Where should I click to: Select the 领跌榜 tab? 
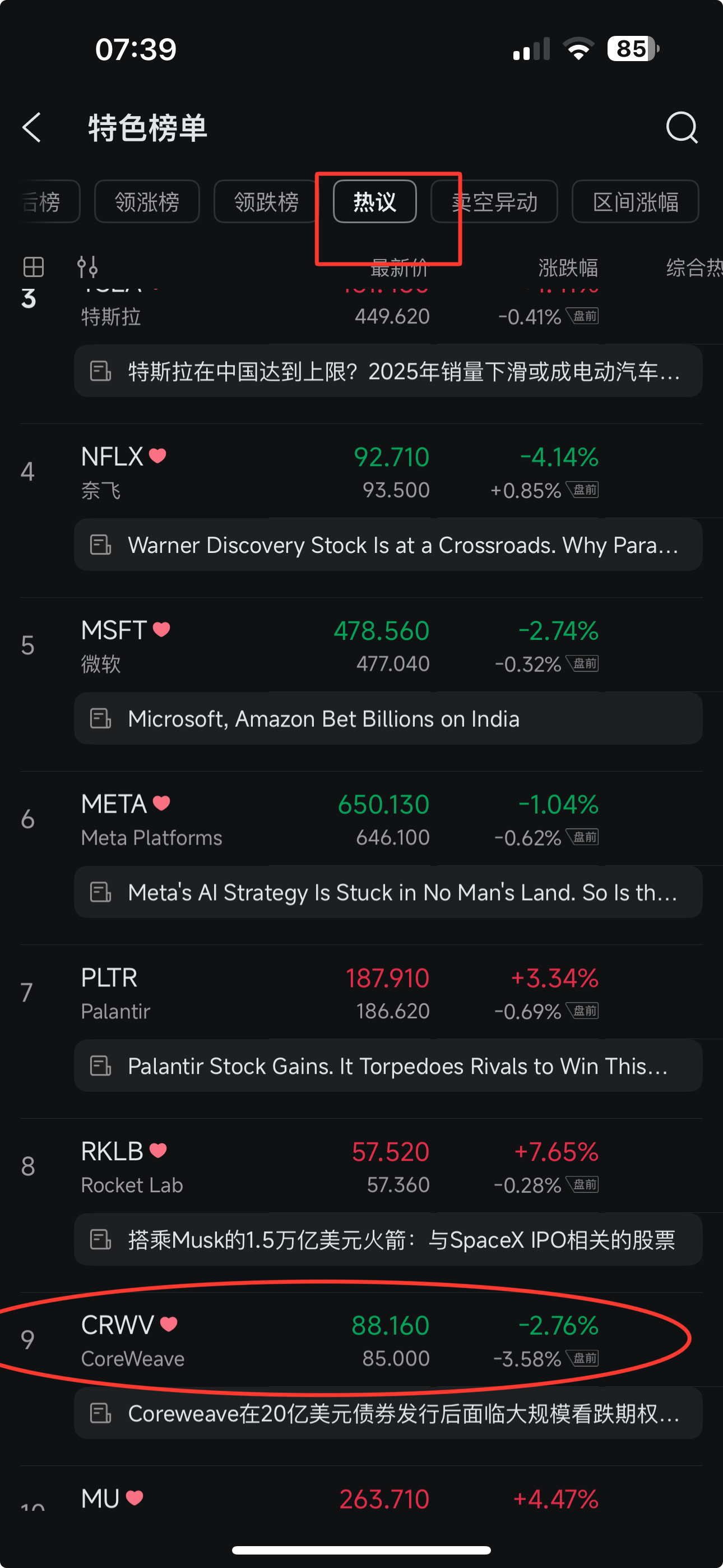coord(266,201)
